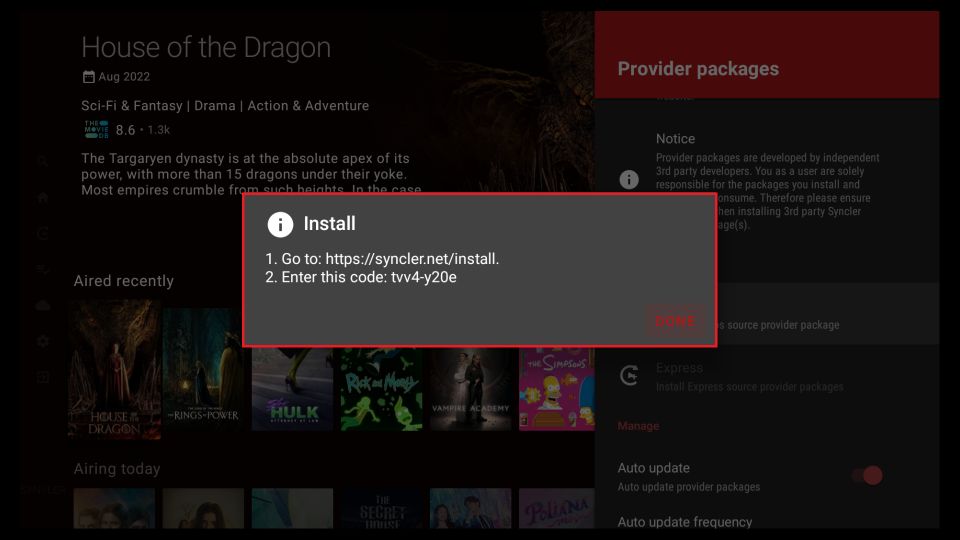Click the cloud icon in left sidebar
The width and height of the screenshot is (960, 540).
pyautogui.click(x=42, y=305)
